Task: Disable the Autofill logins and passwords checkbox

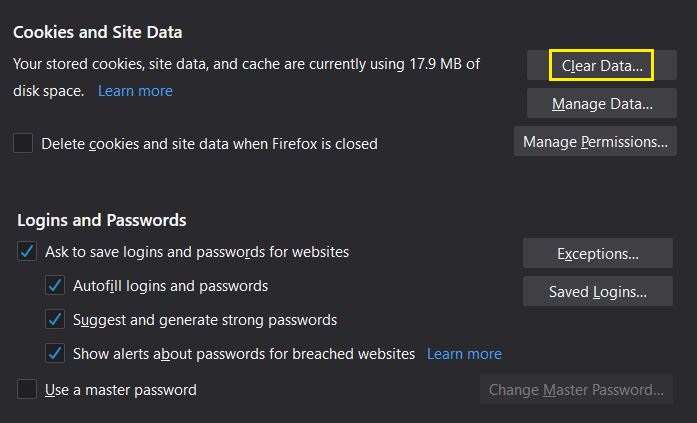Action: pos(55,285)
